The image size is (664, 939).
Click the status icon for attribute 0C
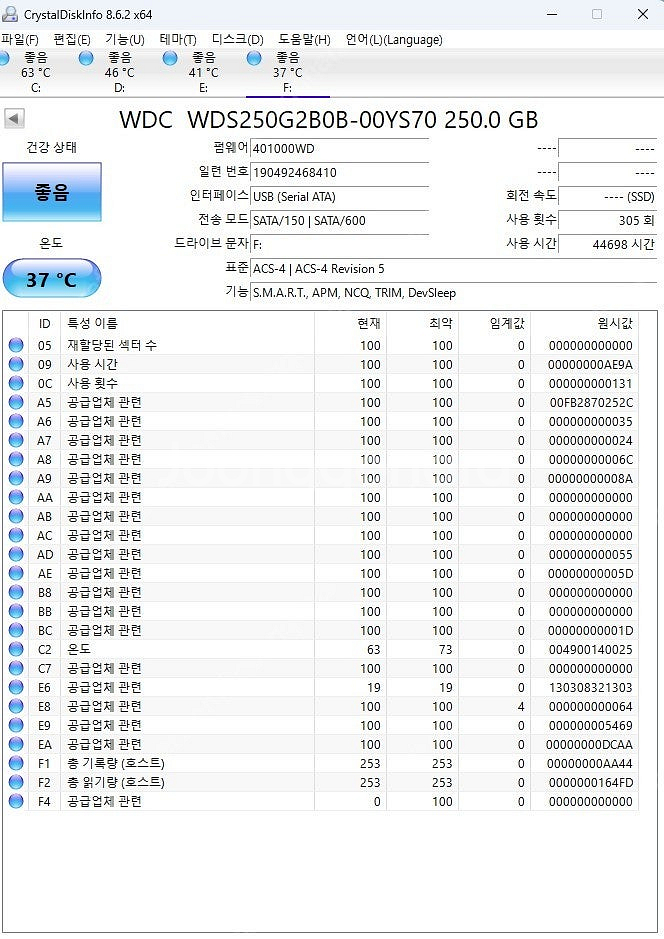16,383
